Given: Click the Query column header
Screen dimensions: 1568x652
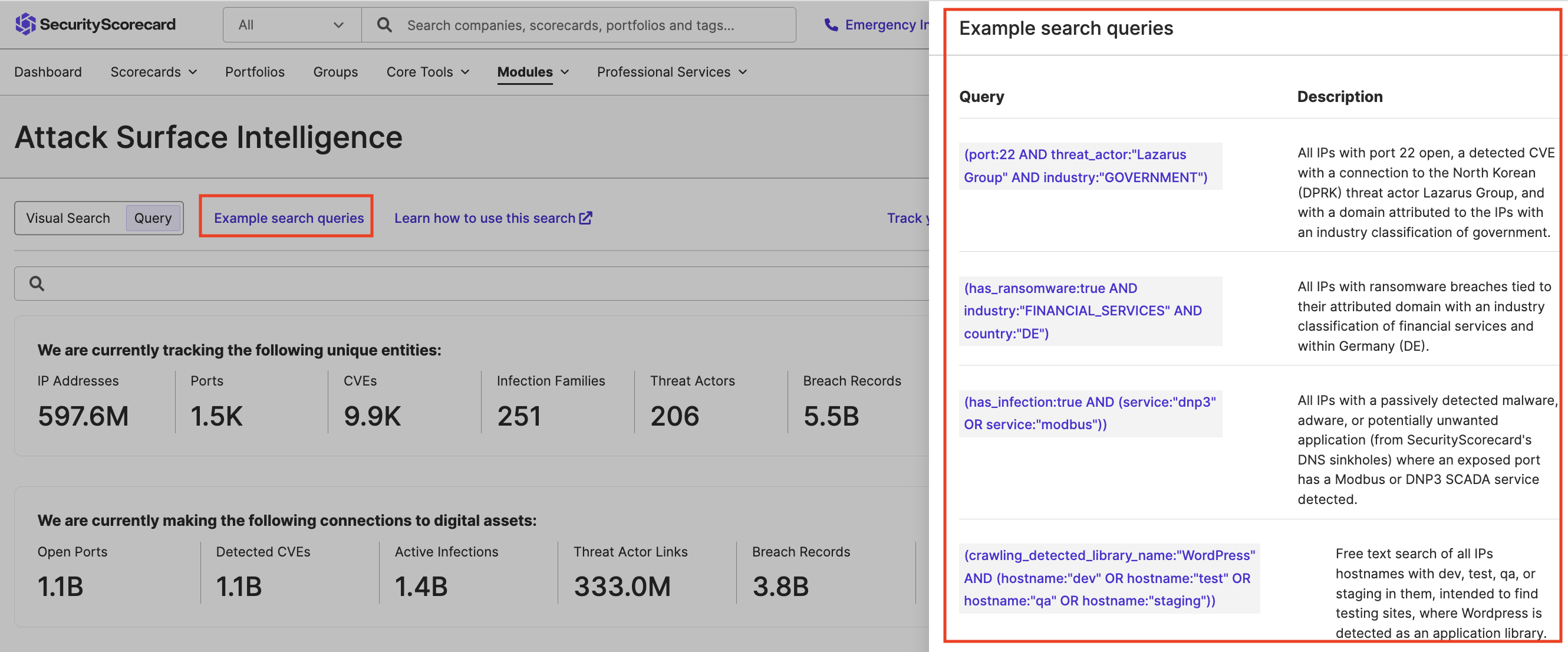Looking at the screenshot, I should [x=981, y=97].
